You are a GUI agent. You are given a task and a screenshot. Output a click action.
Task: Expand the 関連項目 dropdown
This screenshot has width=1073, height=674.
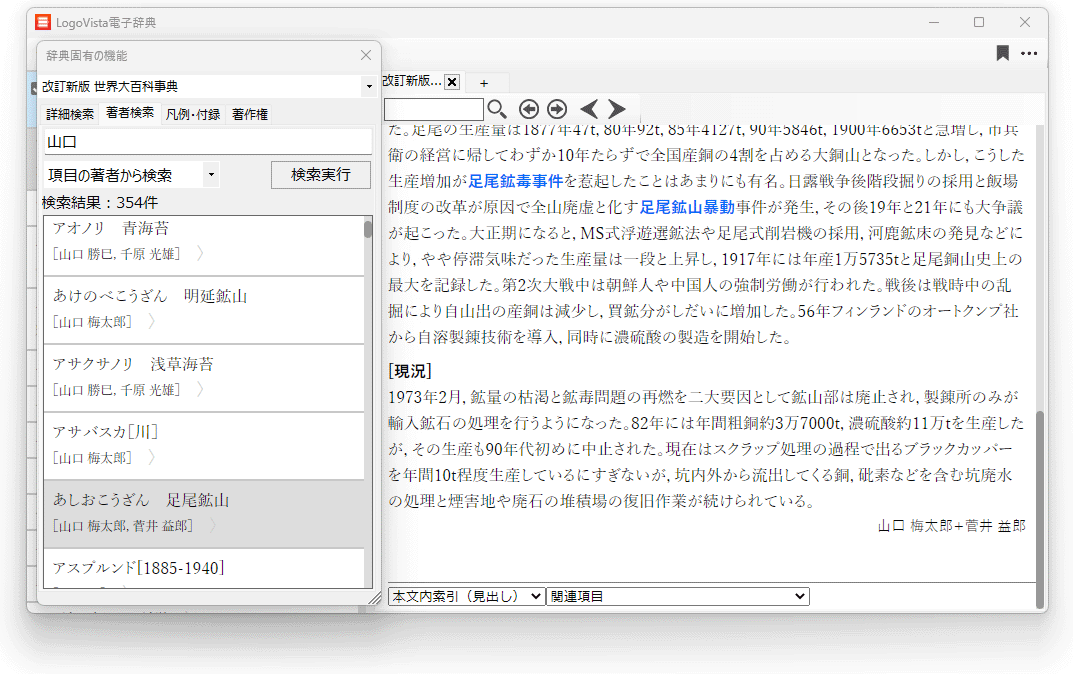click(677, 596)
